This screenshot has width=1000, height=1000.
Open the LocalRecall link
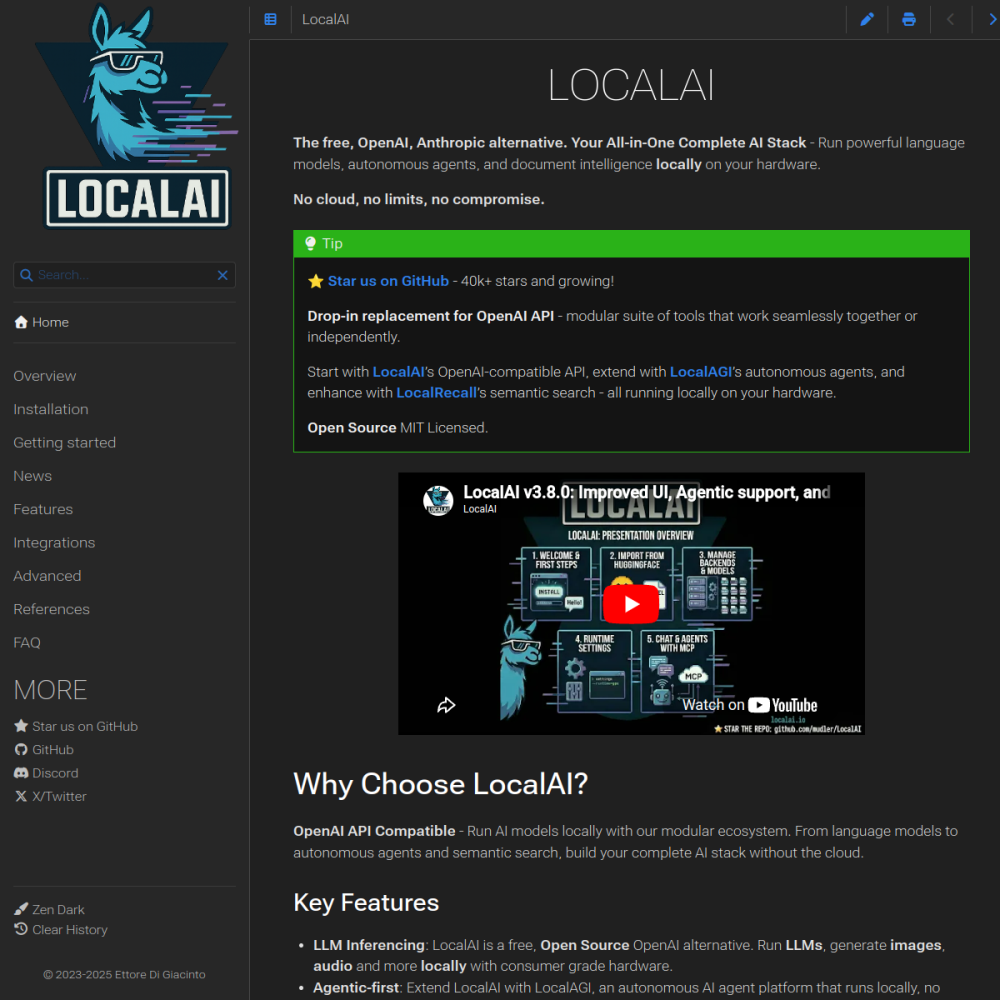[x=436, y=393]
